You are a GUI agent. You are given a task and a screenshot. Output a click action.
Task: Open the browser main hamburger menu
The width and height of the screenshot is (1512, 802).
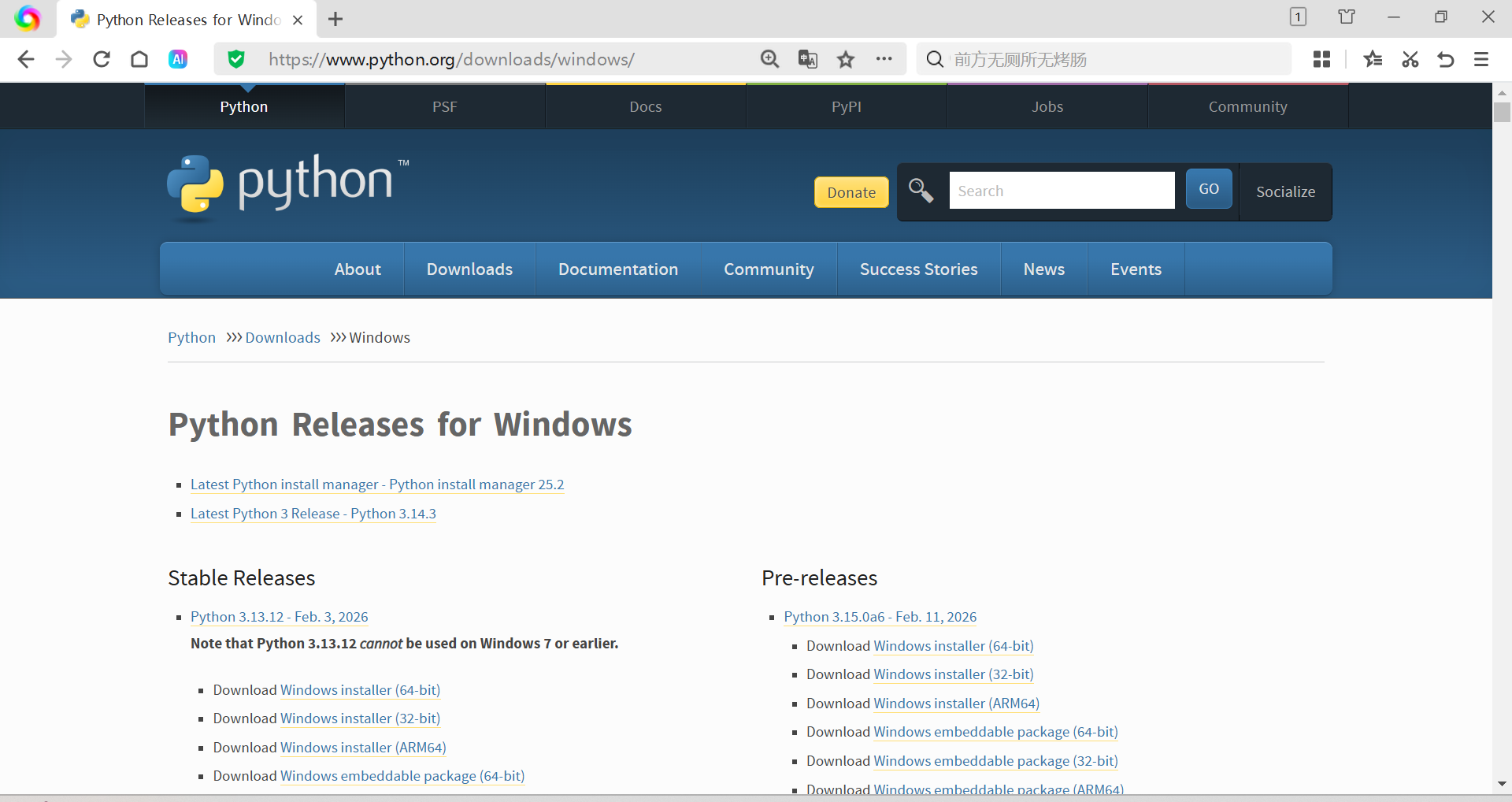click(x=1481, y=59)
